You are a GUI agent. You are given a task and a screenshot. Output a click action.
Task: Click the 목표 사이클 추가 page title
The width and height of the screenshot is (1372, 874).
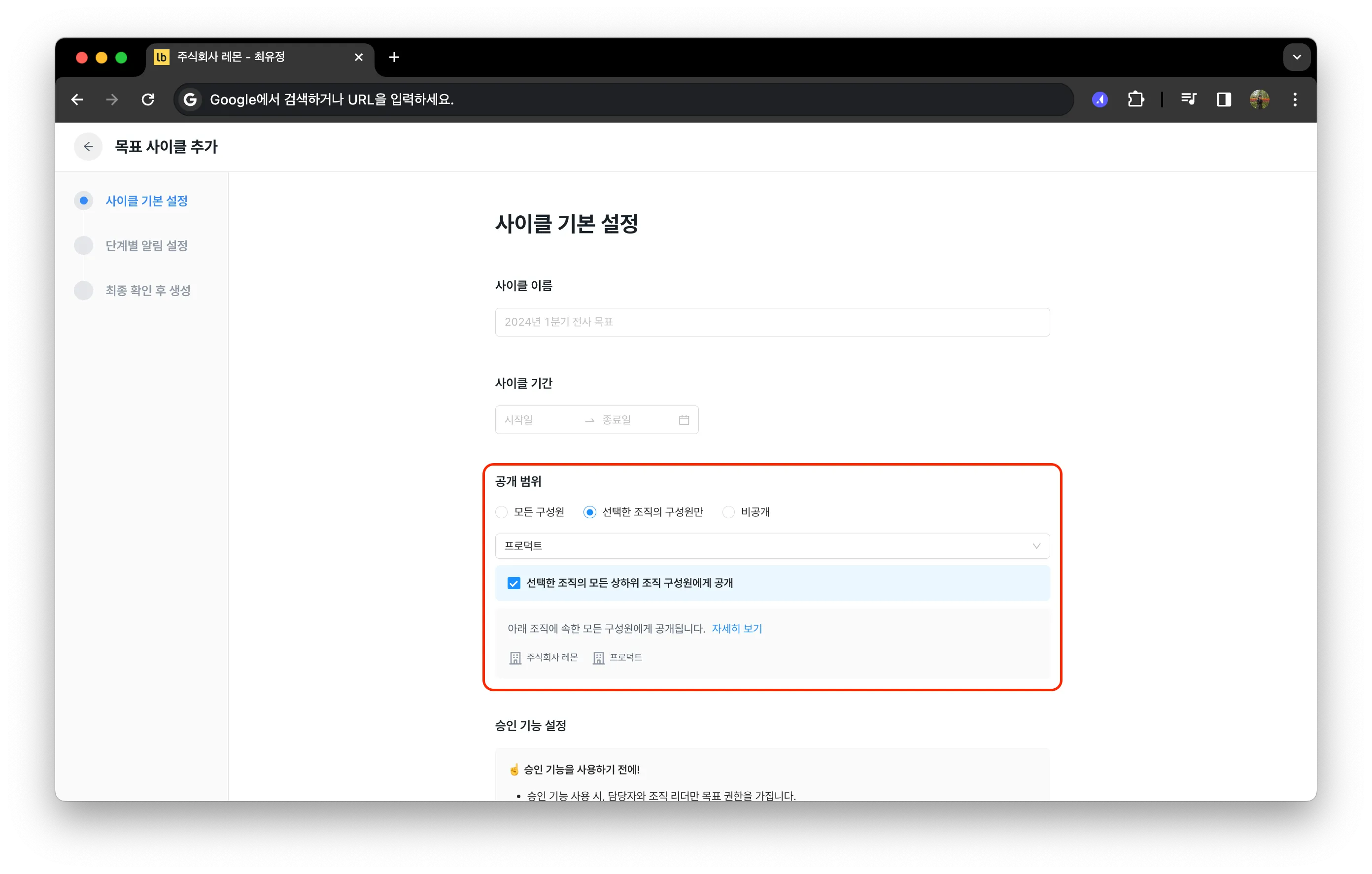(166, 146)
